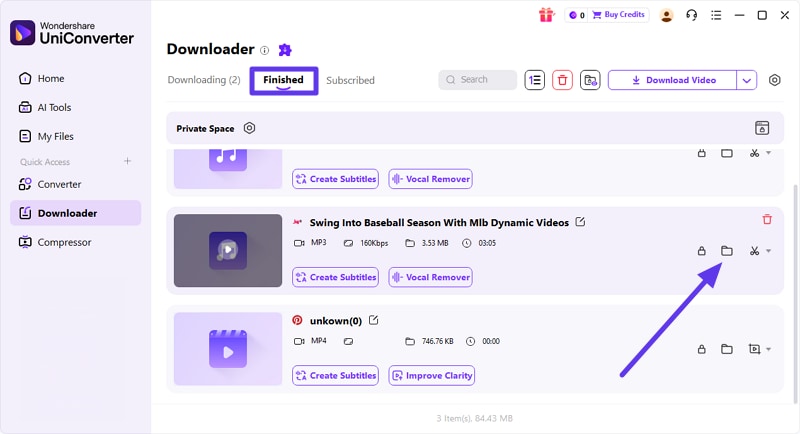Switch to the Subscribed tab
Viewport: 800px width, 434px height.
coord(351,80)
